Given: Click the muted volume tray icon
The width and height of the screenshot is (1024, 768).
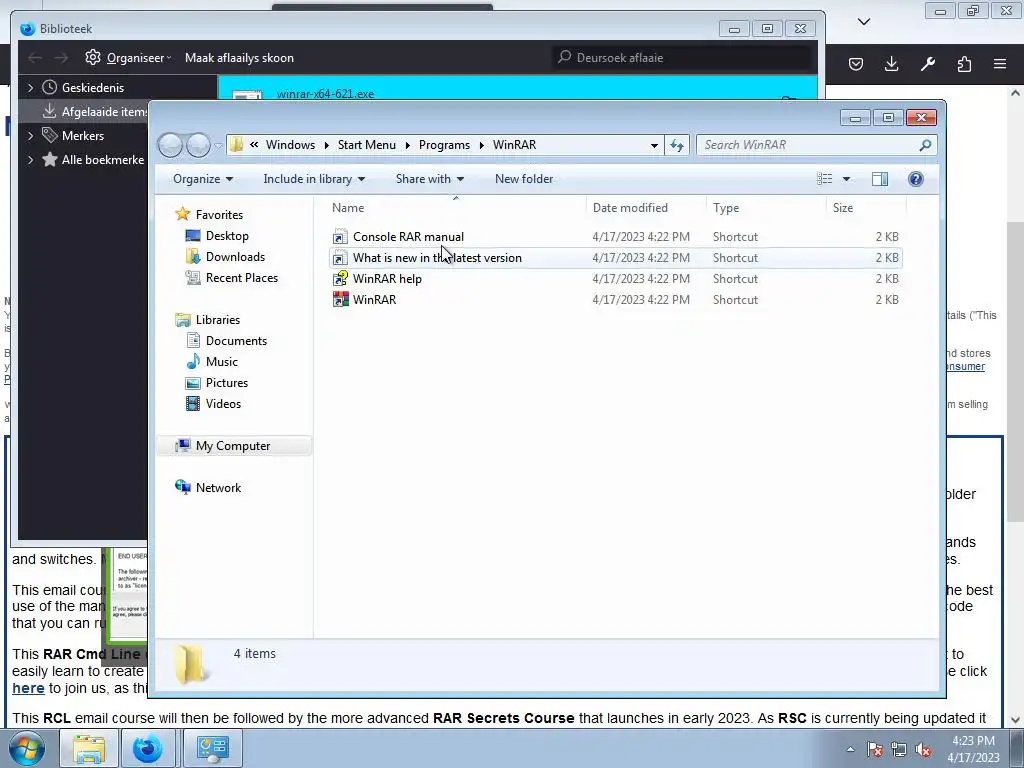Looking at the screenshot, I should pyautogui.click(x=923, y=749).
